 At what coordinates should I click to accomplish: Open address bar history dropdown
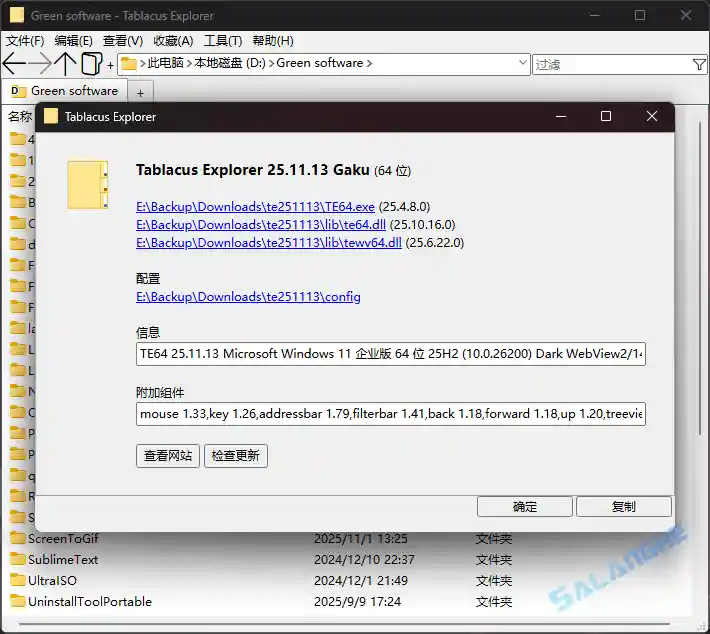(523, 62)
